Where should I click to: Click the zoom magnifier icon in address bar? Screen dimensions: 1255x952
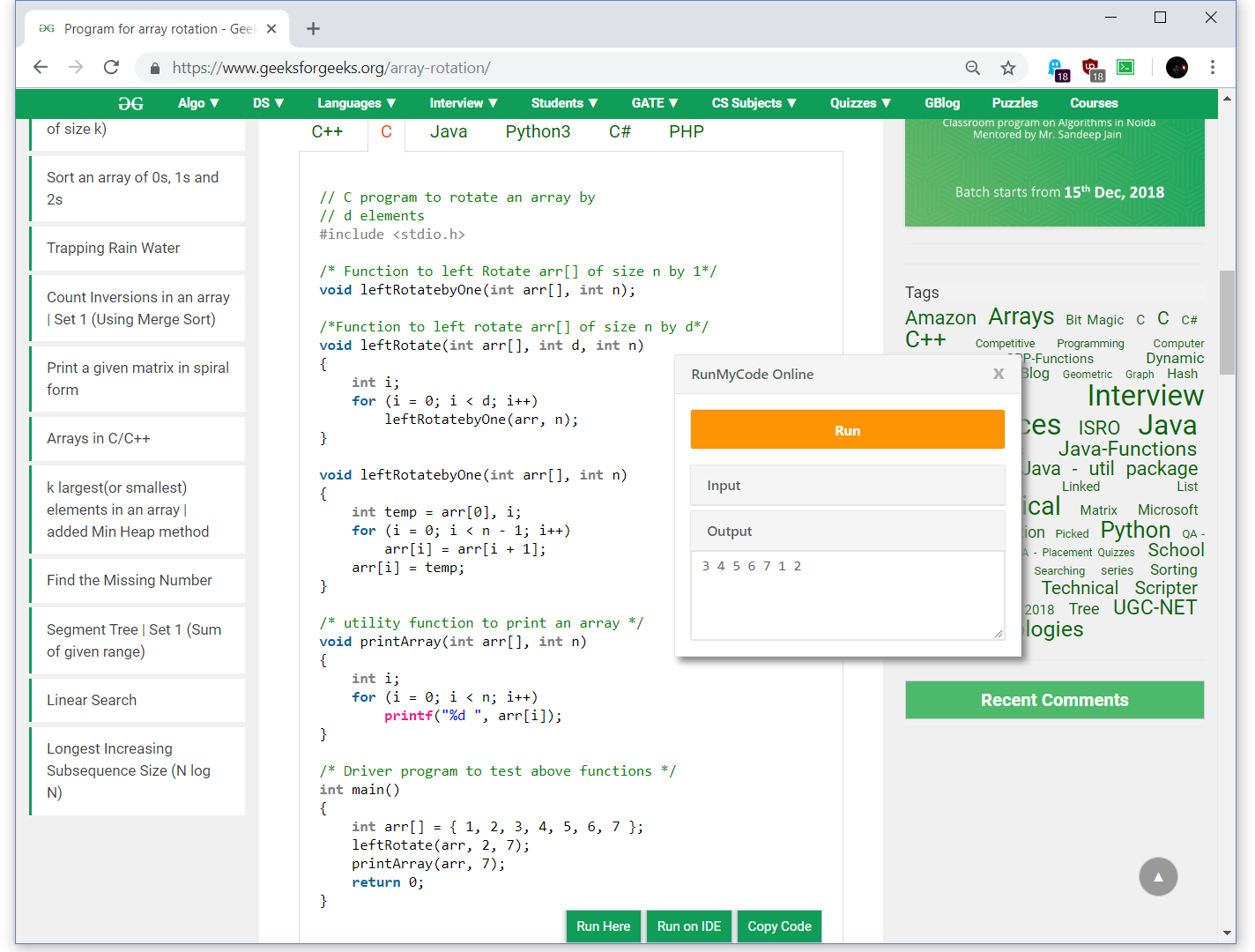coord(973,68)
